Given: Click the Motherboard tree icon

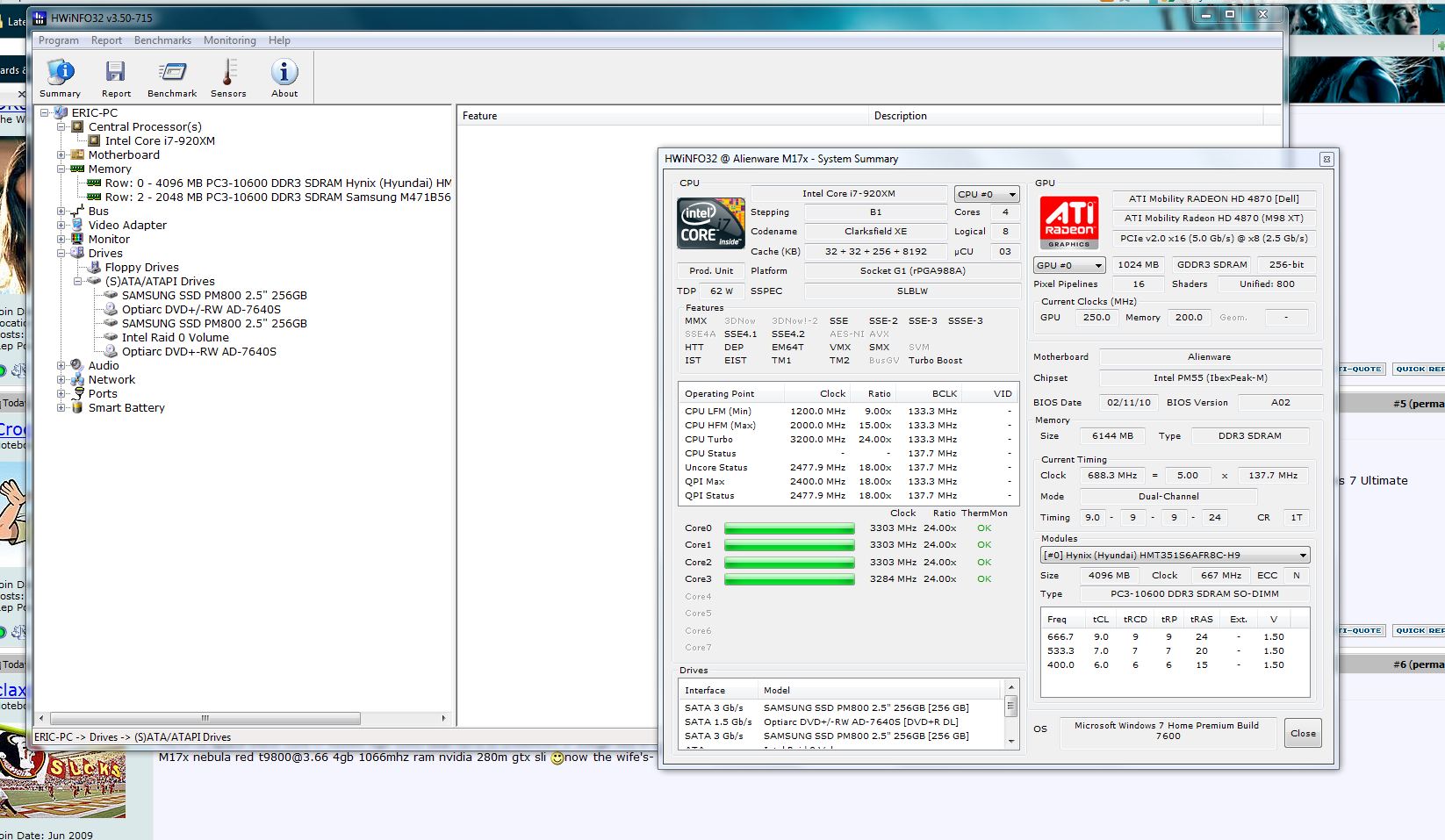Looking at the screenshot, I should [x=77, y=154].
